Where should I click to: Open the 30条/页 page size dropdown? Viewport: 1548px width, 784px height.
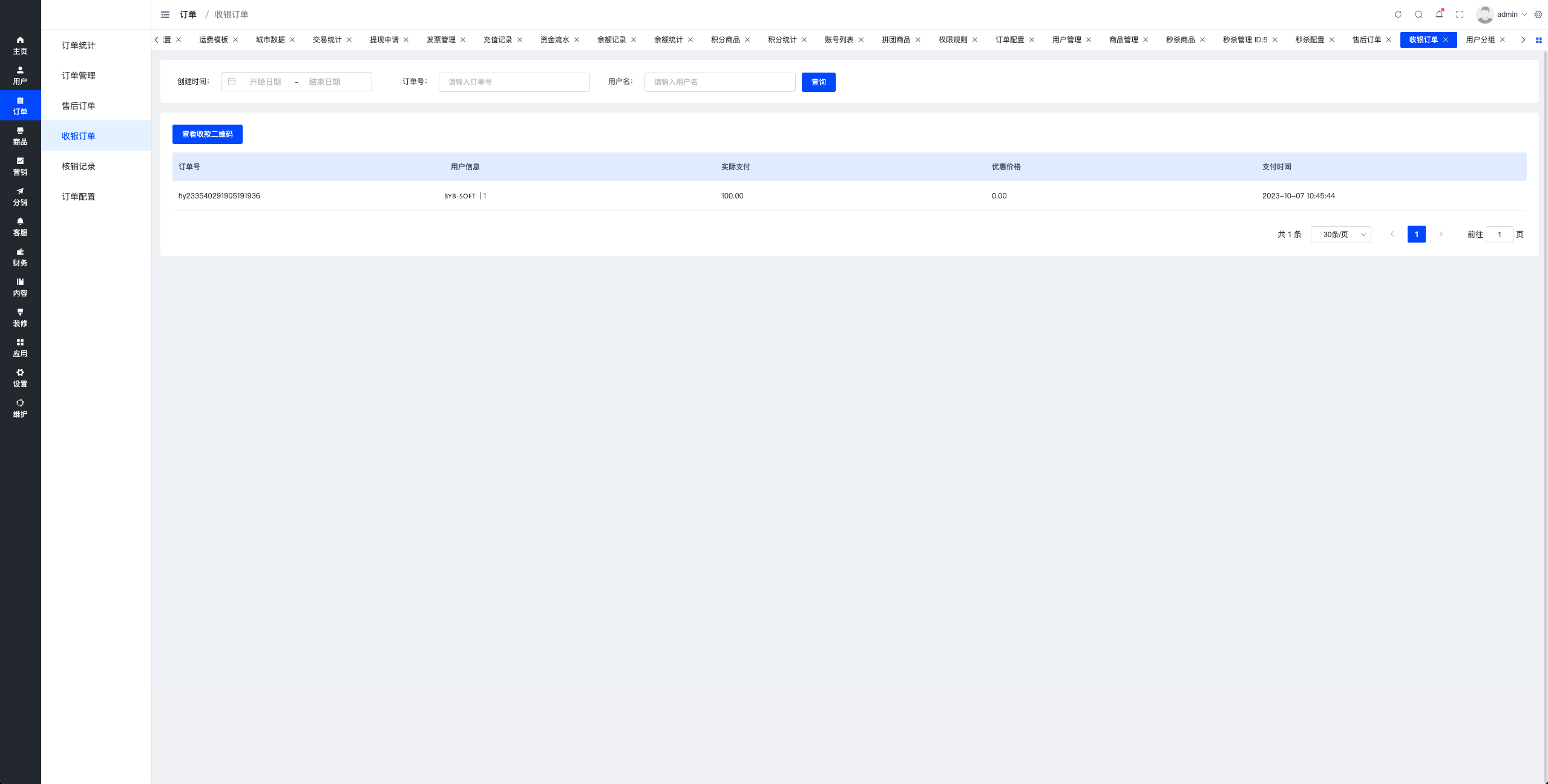1341,235
